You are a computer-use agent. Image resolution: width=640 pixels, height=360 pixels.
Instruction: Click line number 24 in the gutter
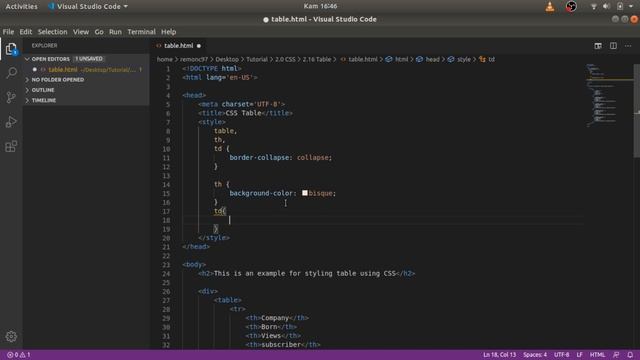(166, 273)
